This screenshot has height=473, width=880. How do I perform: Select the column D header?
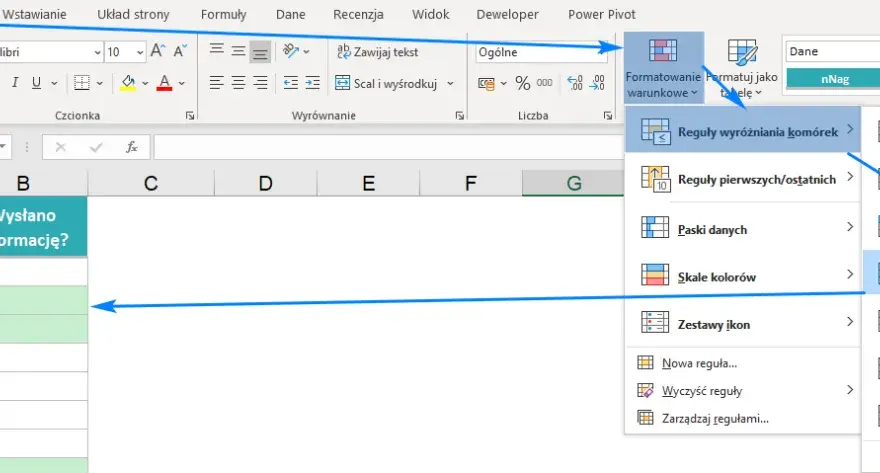[265, 183]
